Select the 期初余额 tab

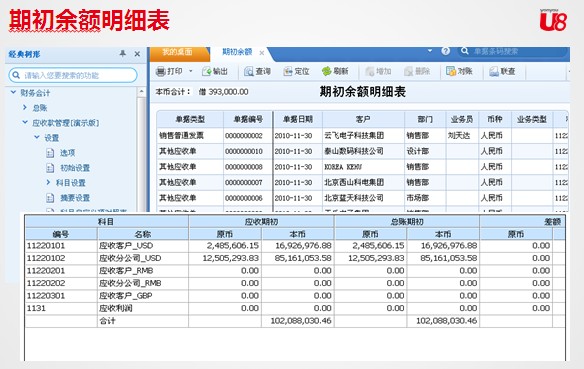[237, 52]
